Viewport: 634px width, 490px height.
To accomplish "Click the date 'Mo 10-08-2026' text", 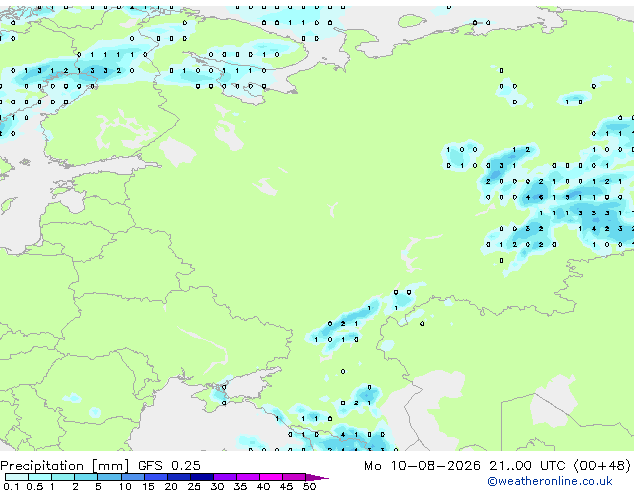I will tap(422, 466).
